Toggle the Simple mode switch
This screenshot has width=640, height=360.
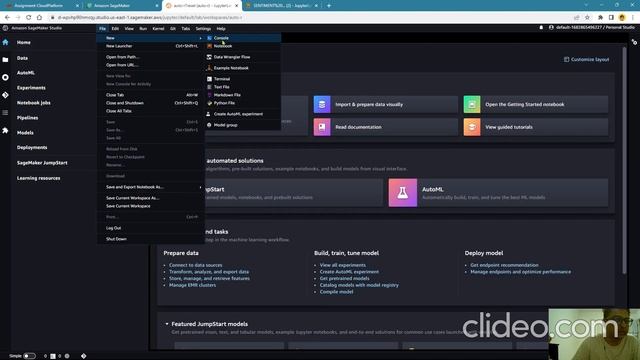29,356
